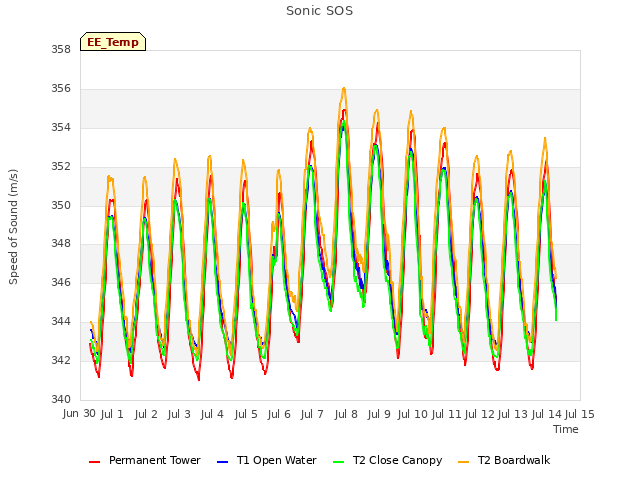Click the Sonic SOS chart title
Image resolution: width=640 pixels, height=480 pixels.
pyautogui.click(x=320, y=11)
